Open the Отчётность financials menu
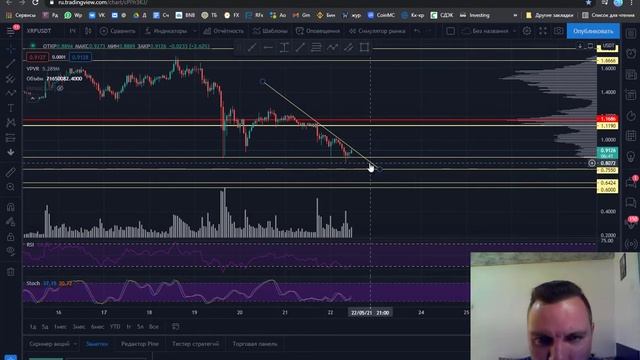The image size is (640, 360). [224, 31]
